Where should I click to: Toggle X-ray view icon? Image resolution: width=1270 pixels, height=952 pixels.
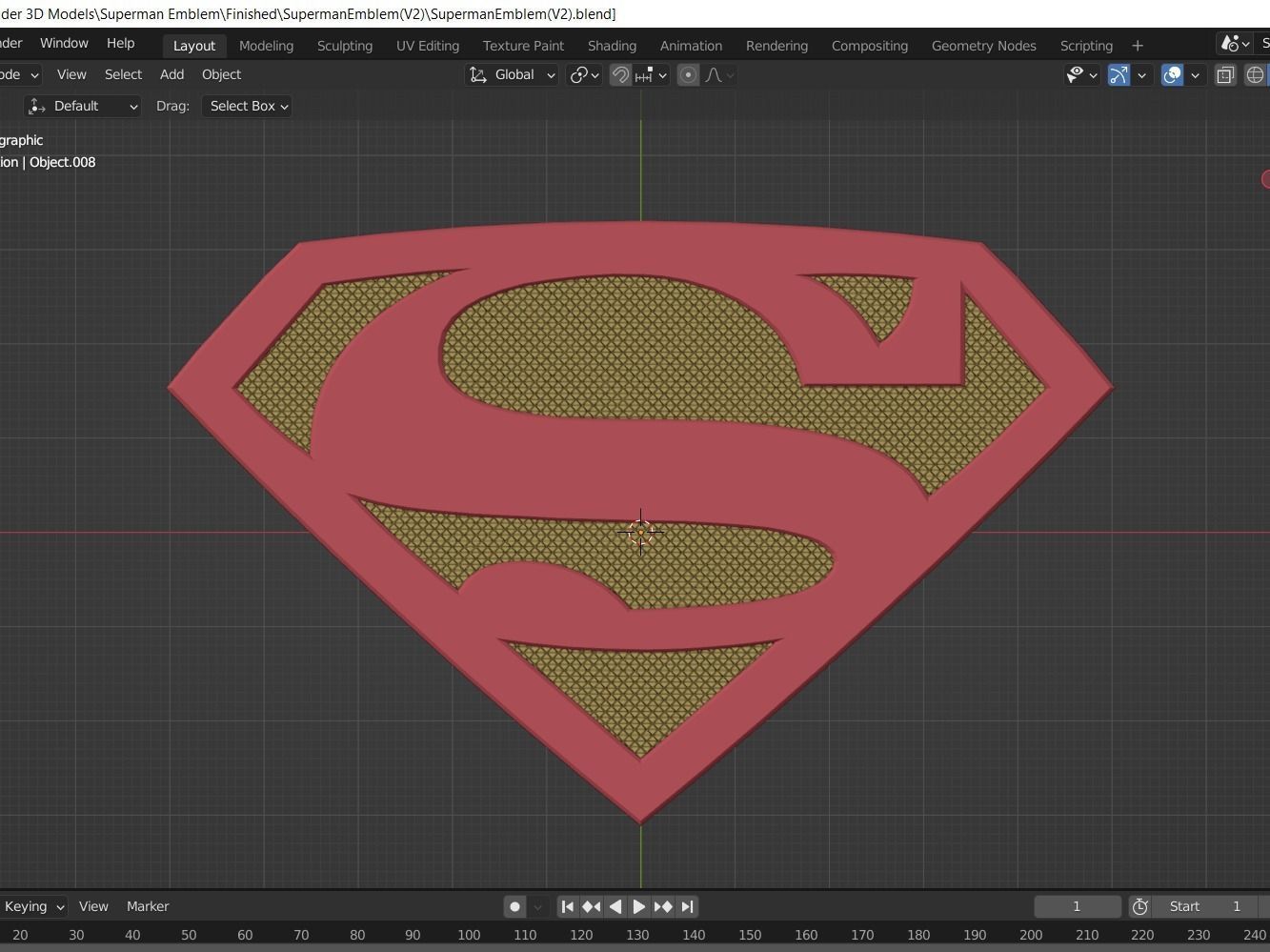pyautogui.click(x=1225, y=74)
